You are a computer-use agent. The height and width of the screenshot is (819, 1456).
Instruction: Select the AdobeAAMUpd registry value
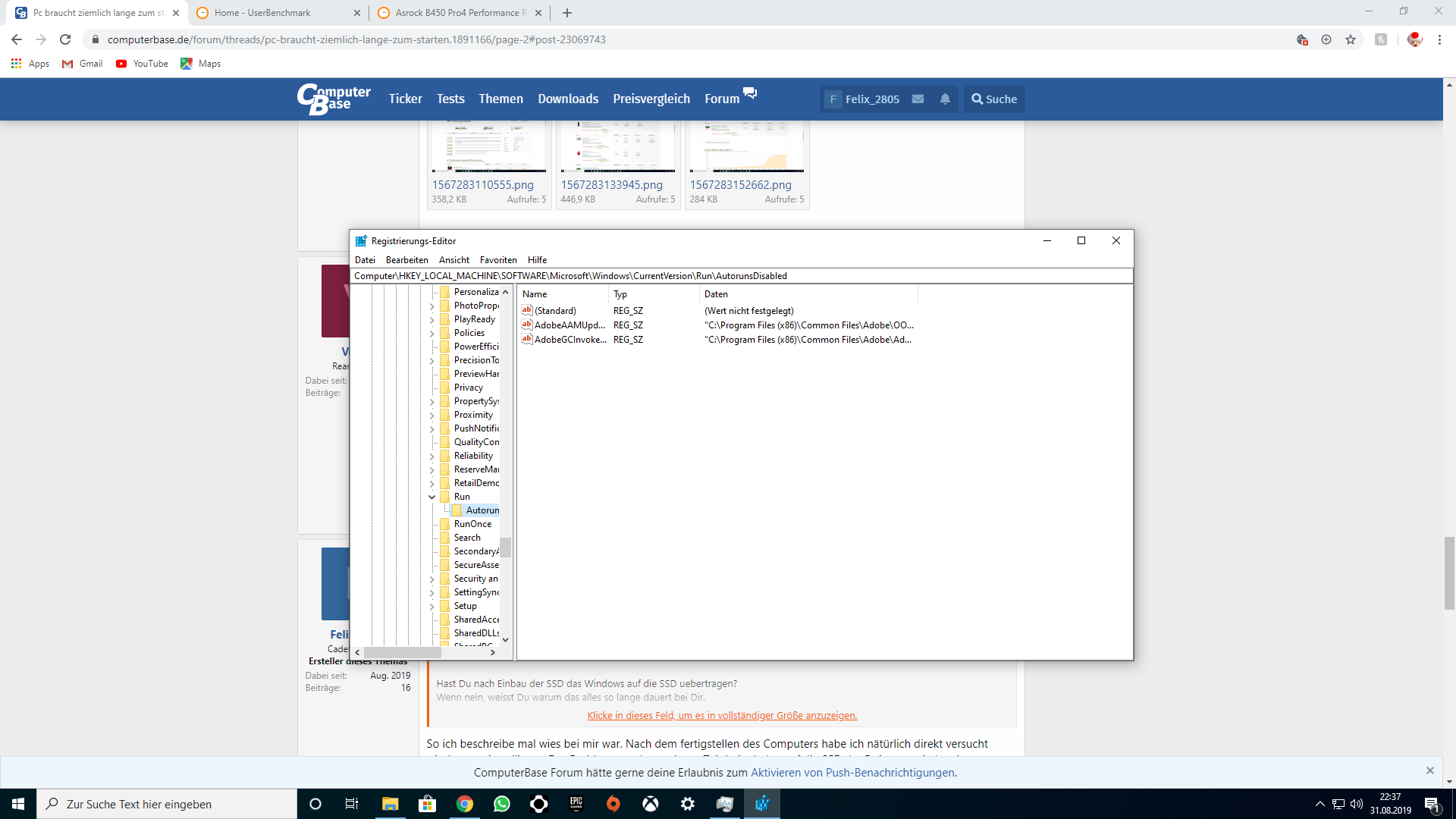pyautogui.click(x=569, y=325)
